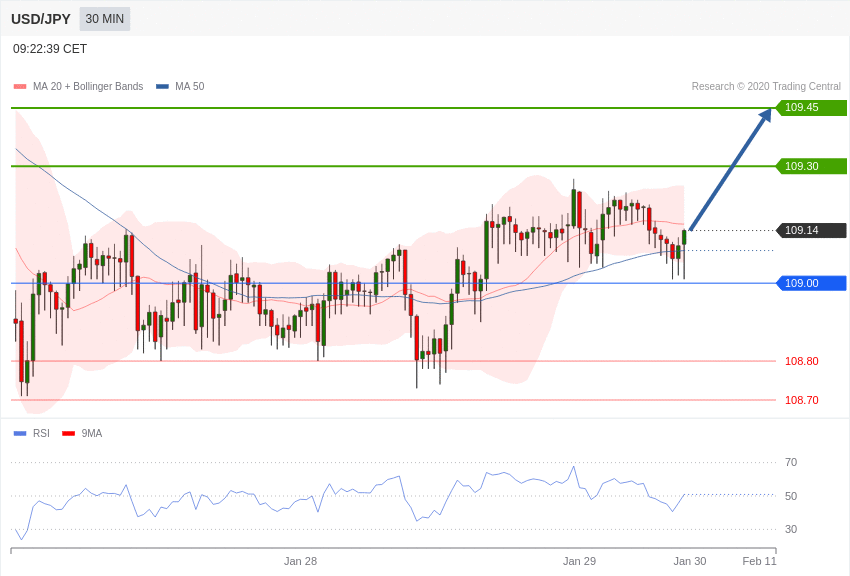Click the 30 MIN timeframe badge
The height and width of the screenshot is (576, 850).
tap(105, 19)
